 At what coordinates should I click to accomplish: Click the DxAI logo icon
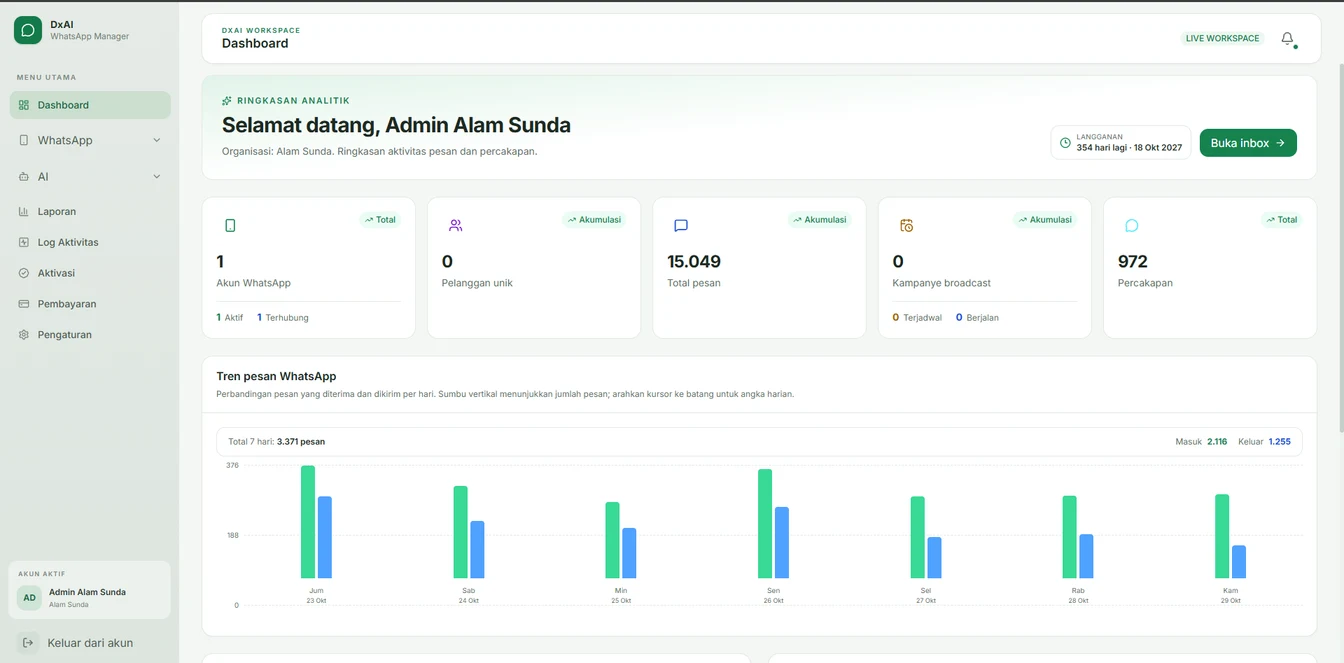(28, 30)
